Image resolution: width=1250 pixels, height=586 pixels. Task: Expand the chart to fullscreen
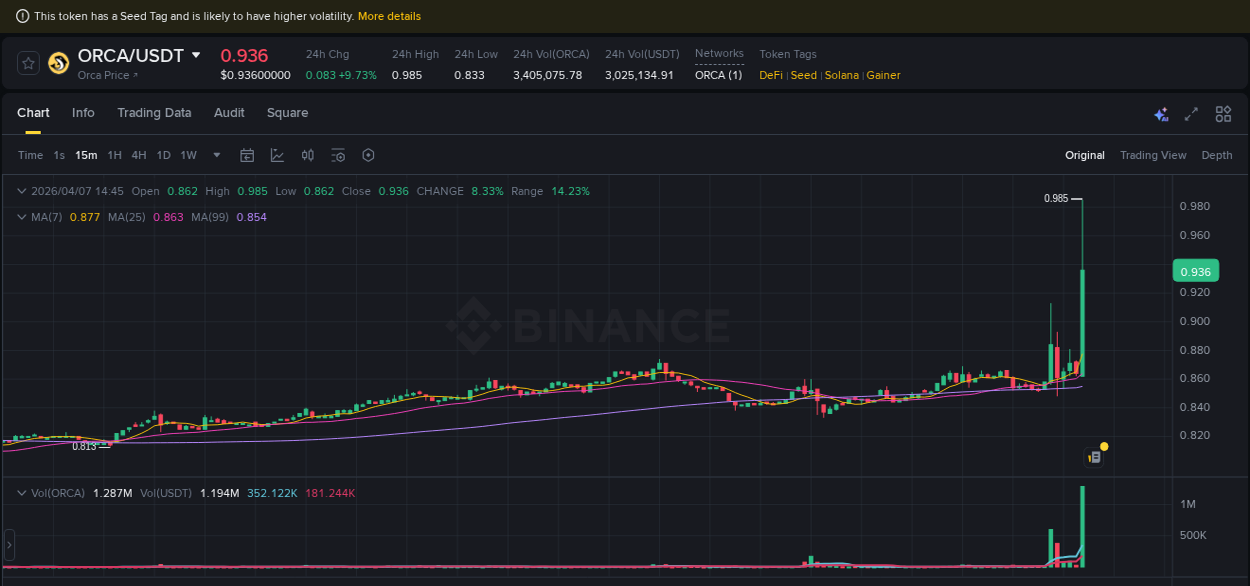pyautogui.click(x=1191, y=114)
